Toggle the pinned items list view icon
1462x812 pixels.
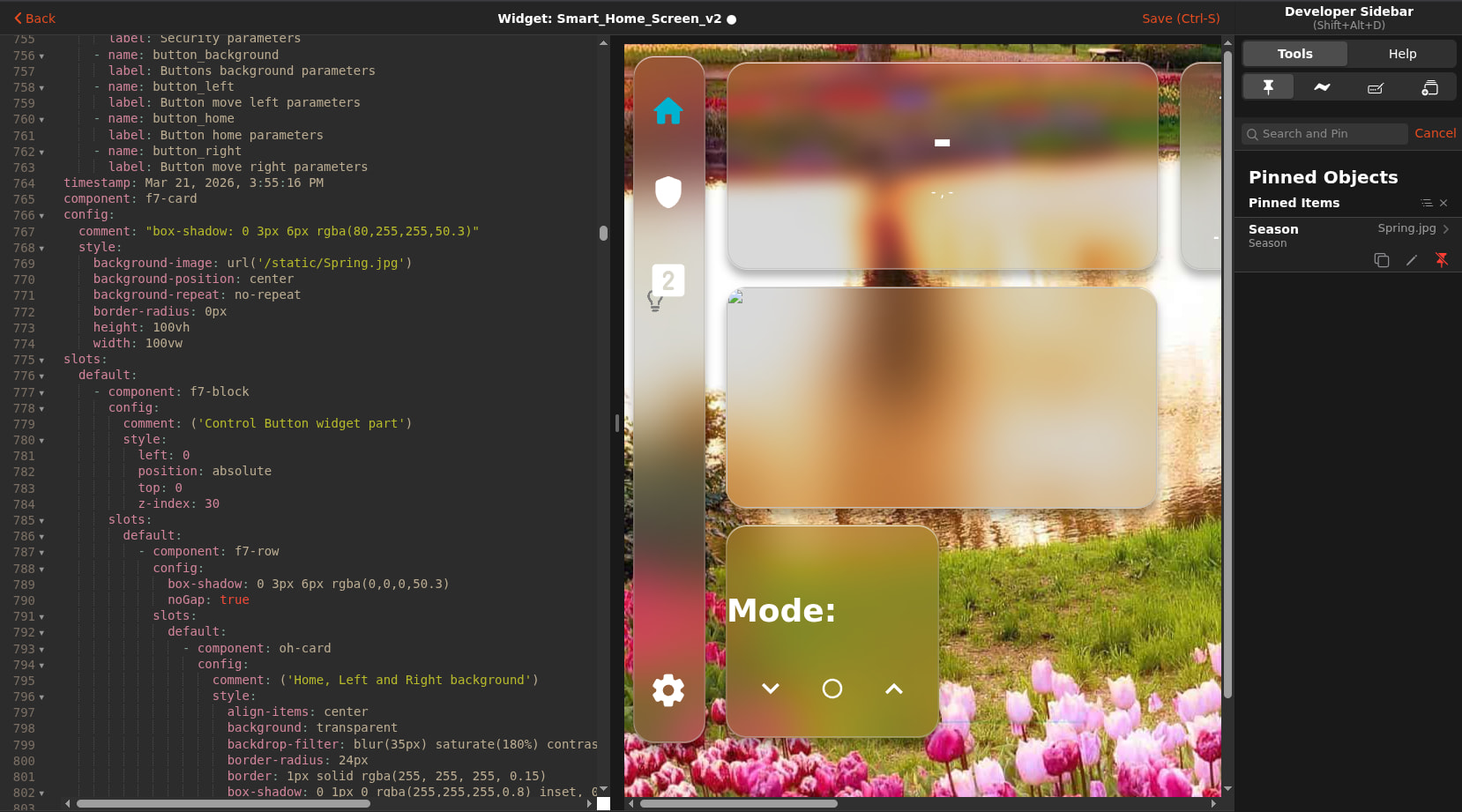1426,203
